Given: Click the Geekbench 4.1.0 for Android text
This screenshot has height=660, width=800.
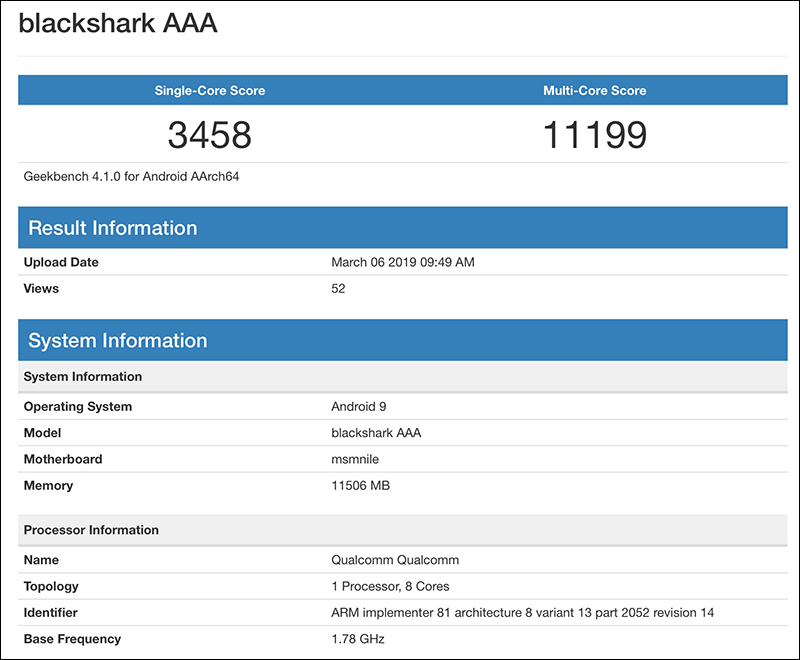Looking at the screenshot, I should (131, 176).
